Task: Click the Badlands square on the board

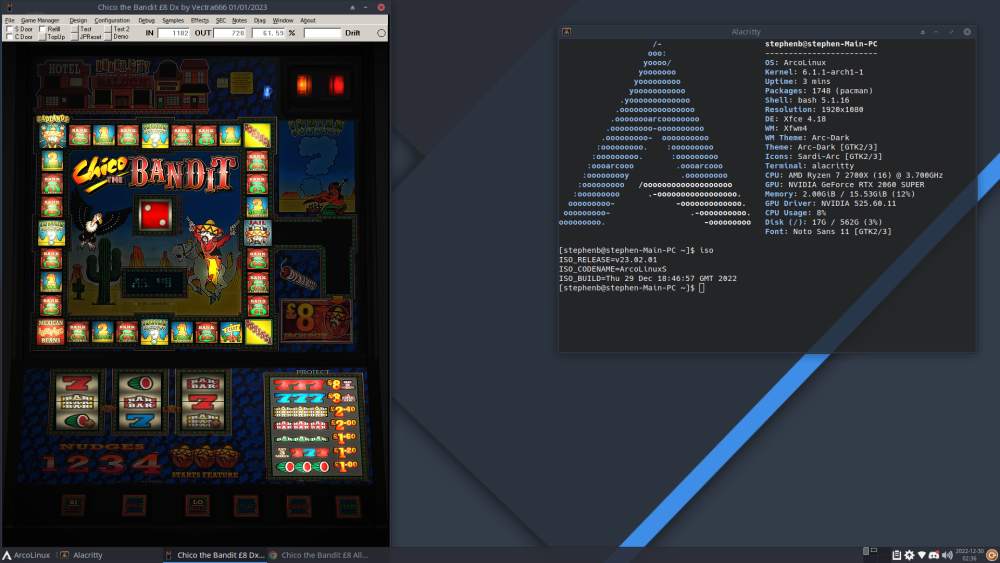Action: pos(52,133)
